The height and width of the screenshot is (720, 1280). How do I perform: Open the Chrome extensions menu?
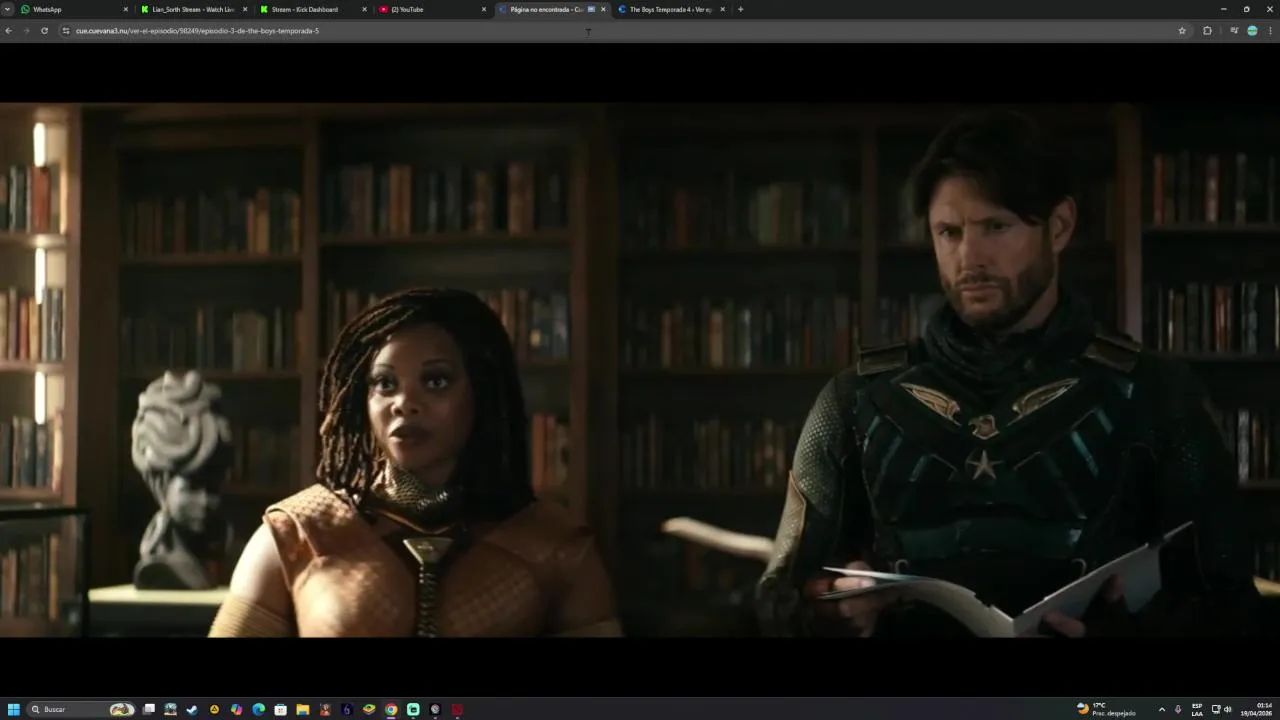tap(1207, 31)
